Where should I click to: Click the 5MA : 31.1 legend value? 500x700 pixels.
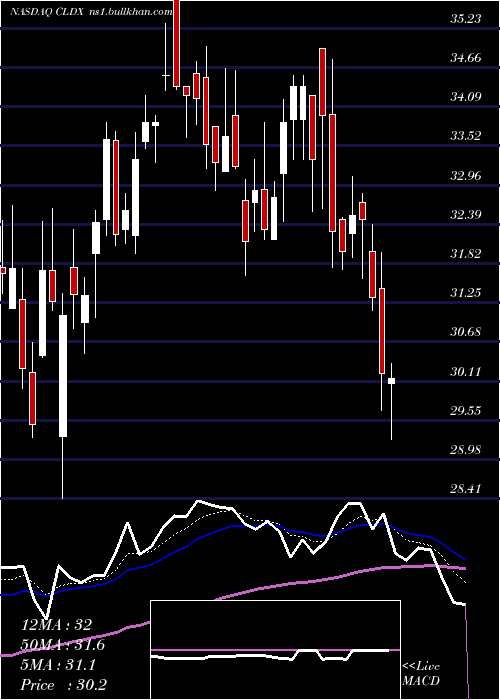tap(58, 666)
